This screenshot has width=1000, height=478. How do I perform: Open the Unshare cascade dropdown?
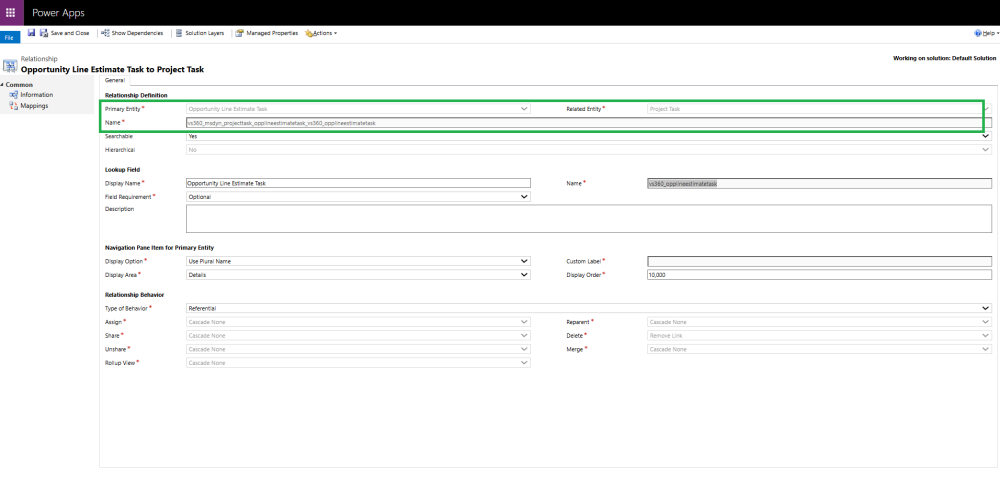coord(358,349)
